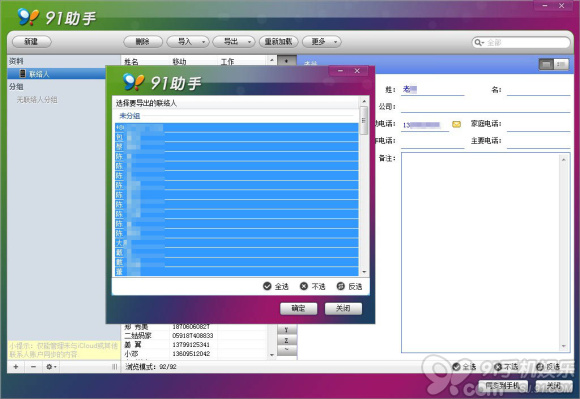
Task: Click the minus icon to remove a group
Action: [x=33, y=367]
